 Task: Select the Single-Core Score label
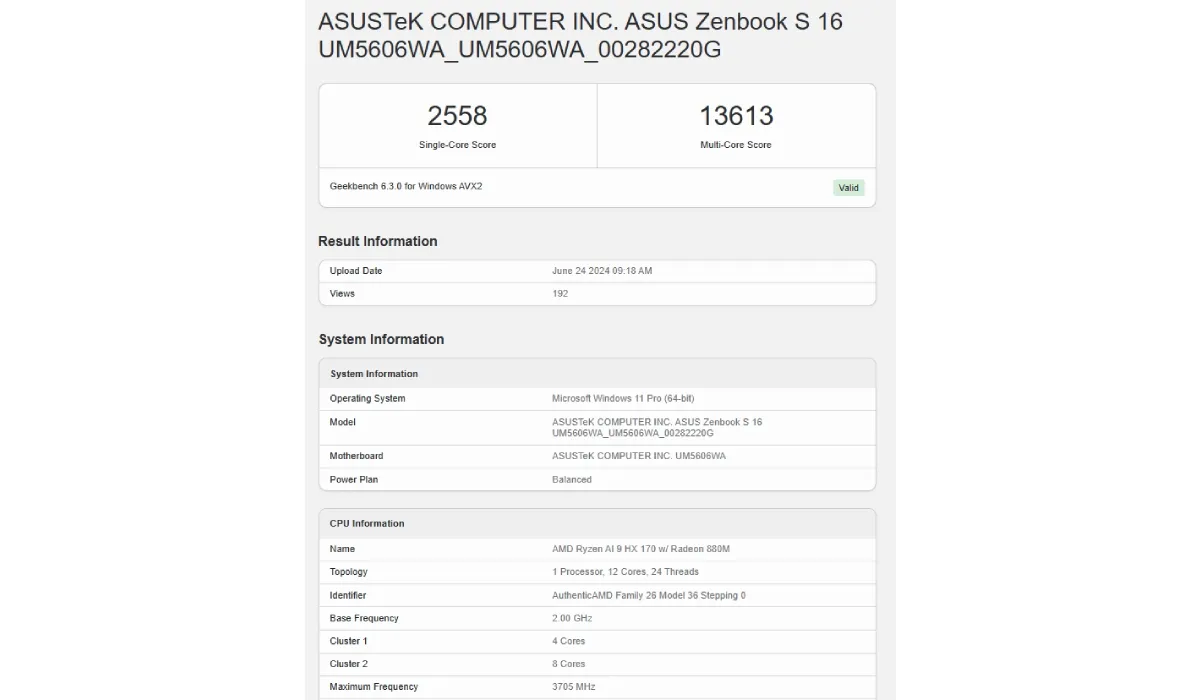(457, 145)
